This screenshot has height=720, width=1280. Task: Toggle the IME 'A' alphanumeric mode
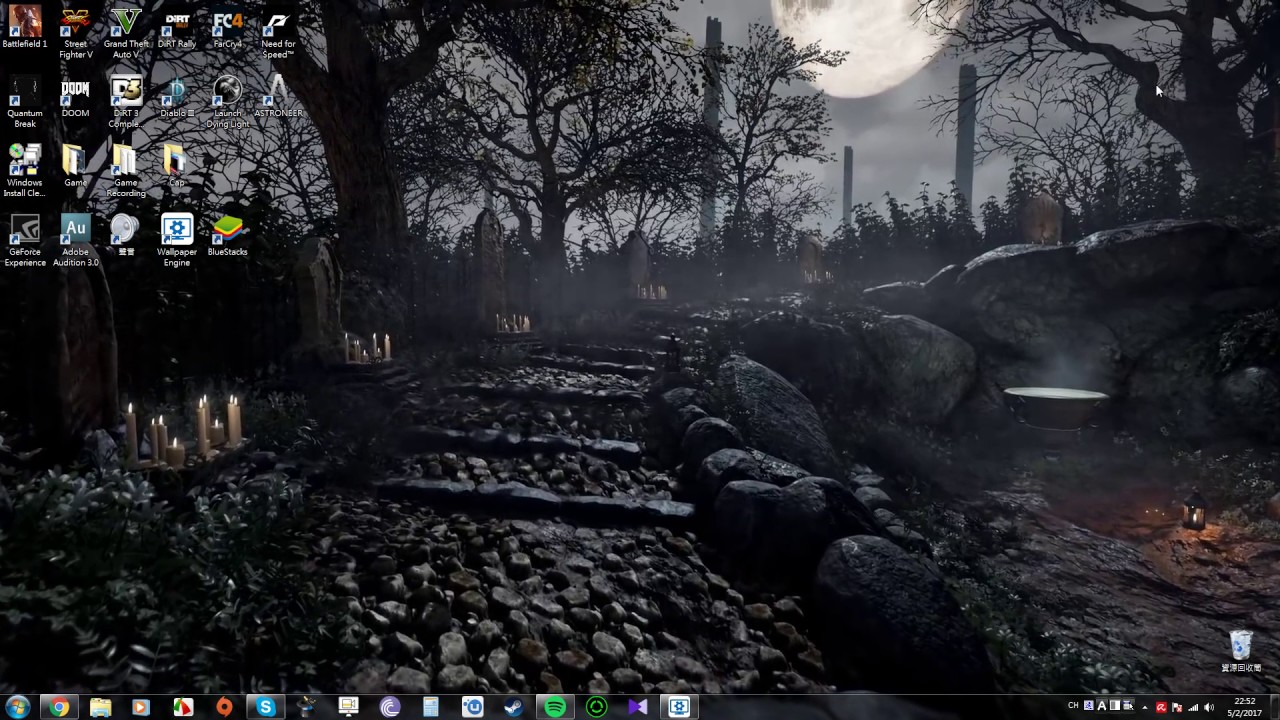[1102, 706]
